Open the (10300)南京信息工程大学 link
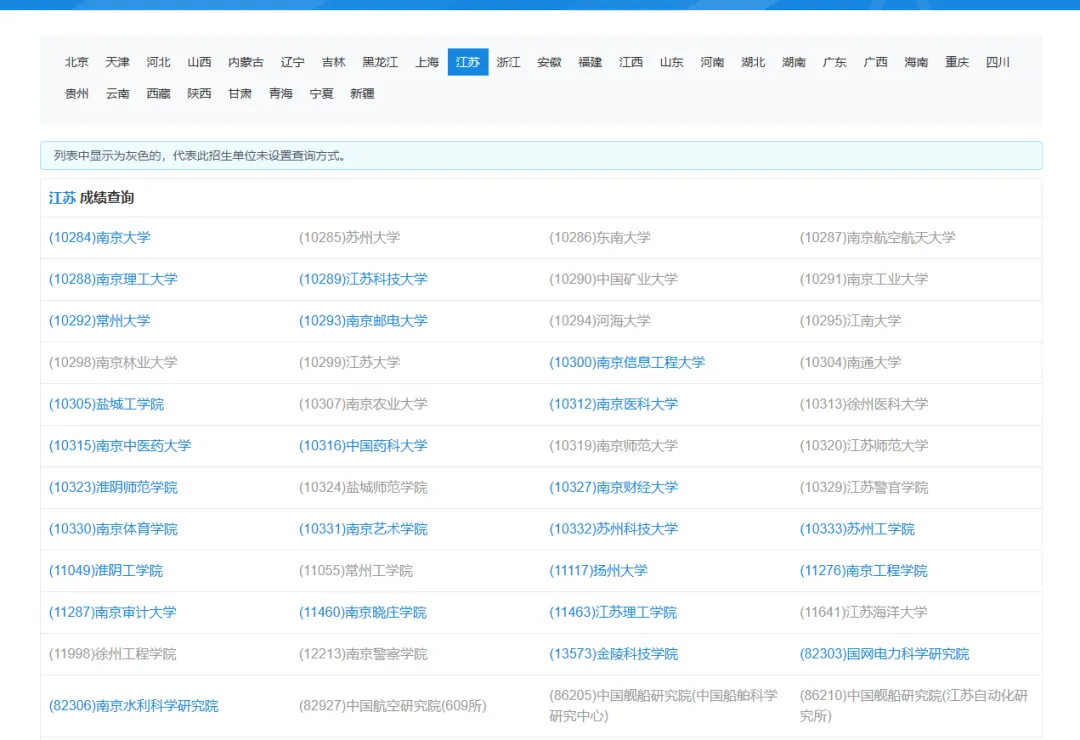The image size is (1080, 740). 627,362
